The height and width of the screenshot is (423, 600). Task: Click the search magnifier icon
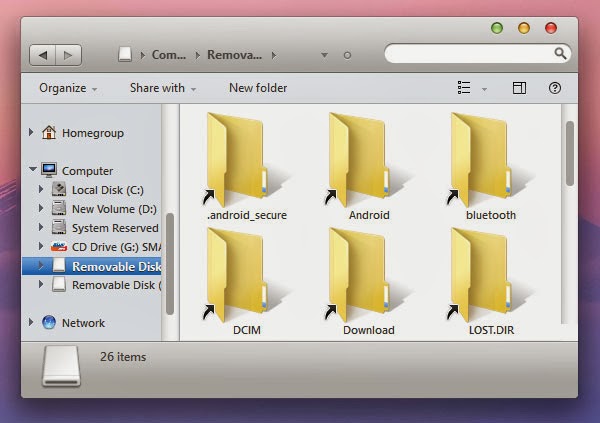tap(560, 53)
